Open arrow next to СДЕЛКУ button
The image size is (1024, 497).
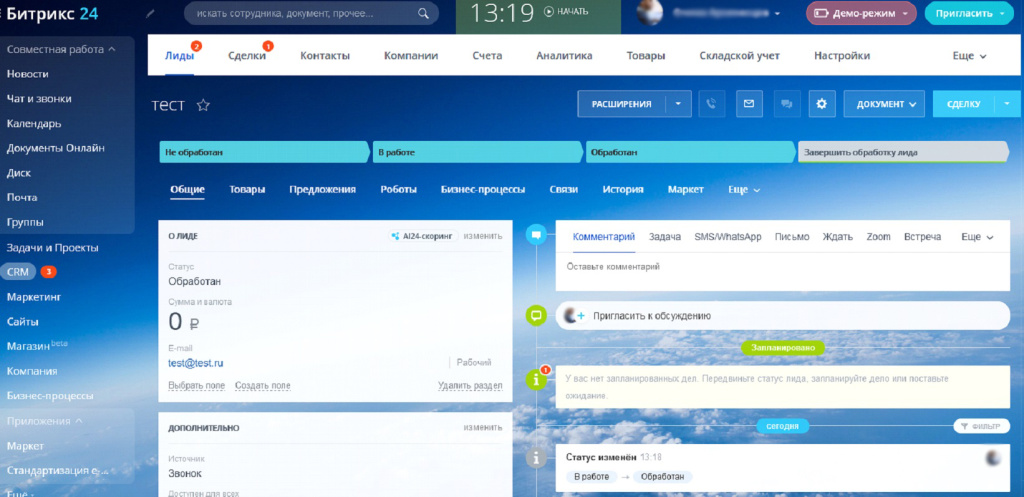click(1007, 104)
